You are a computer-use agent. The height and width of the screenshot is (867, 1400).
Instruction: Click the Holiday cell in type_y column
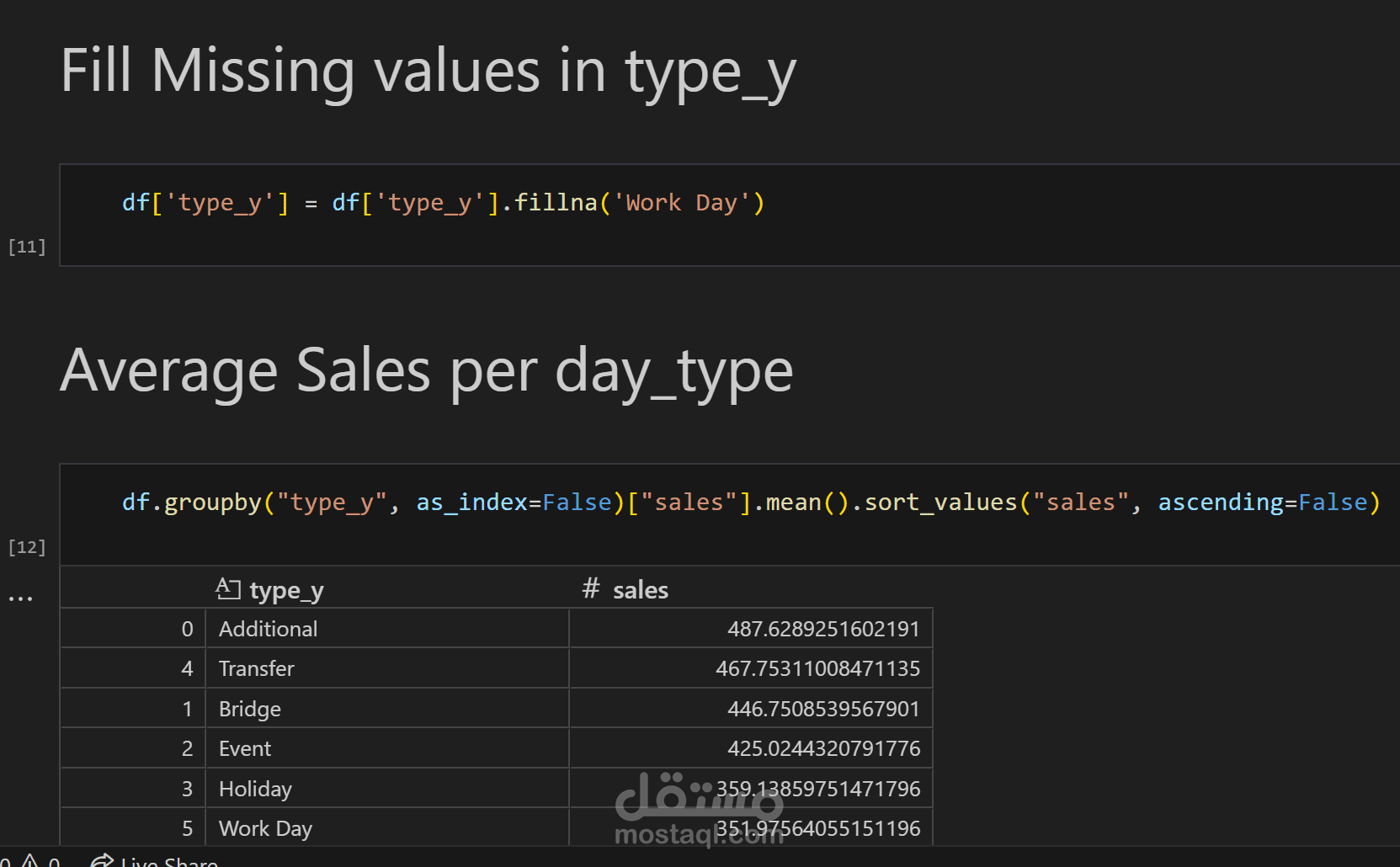click(x=255, y=789)
